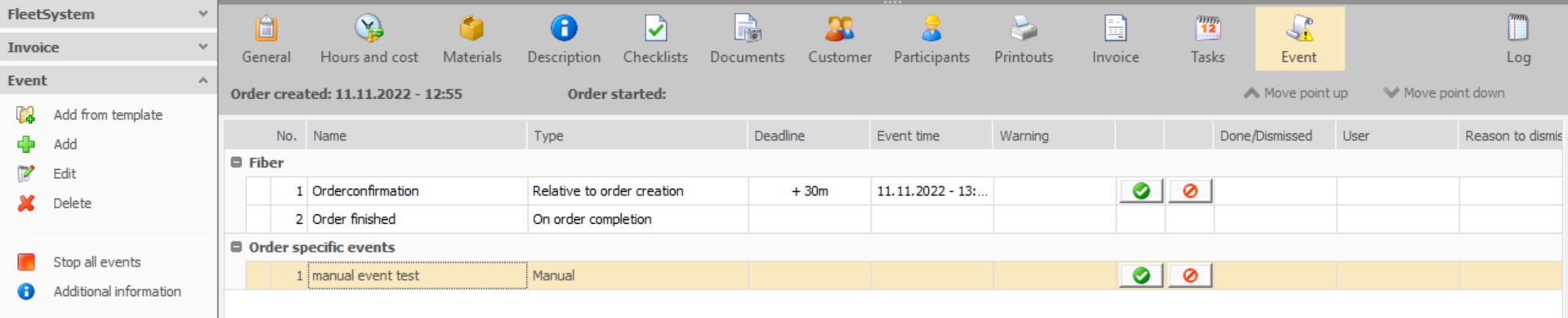Expand the FleetSystem sidebar panel
The height and width of the screenshot is (318, 1568).
point(203,14)
